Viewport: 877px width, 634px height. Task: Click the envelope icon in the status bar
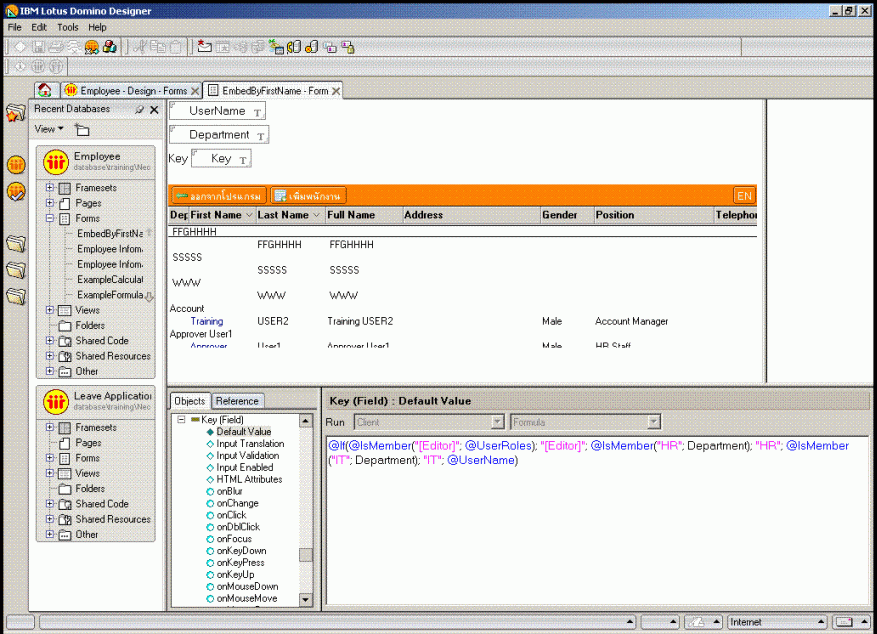[x=844, y=622]
